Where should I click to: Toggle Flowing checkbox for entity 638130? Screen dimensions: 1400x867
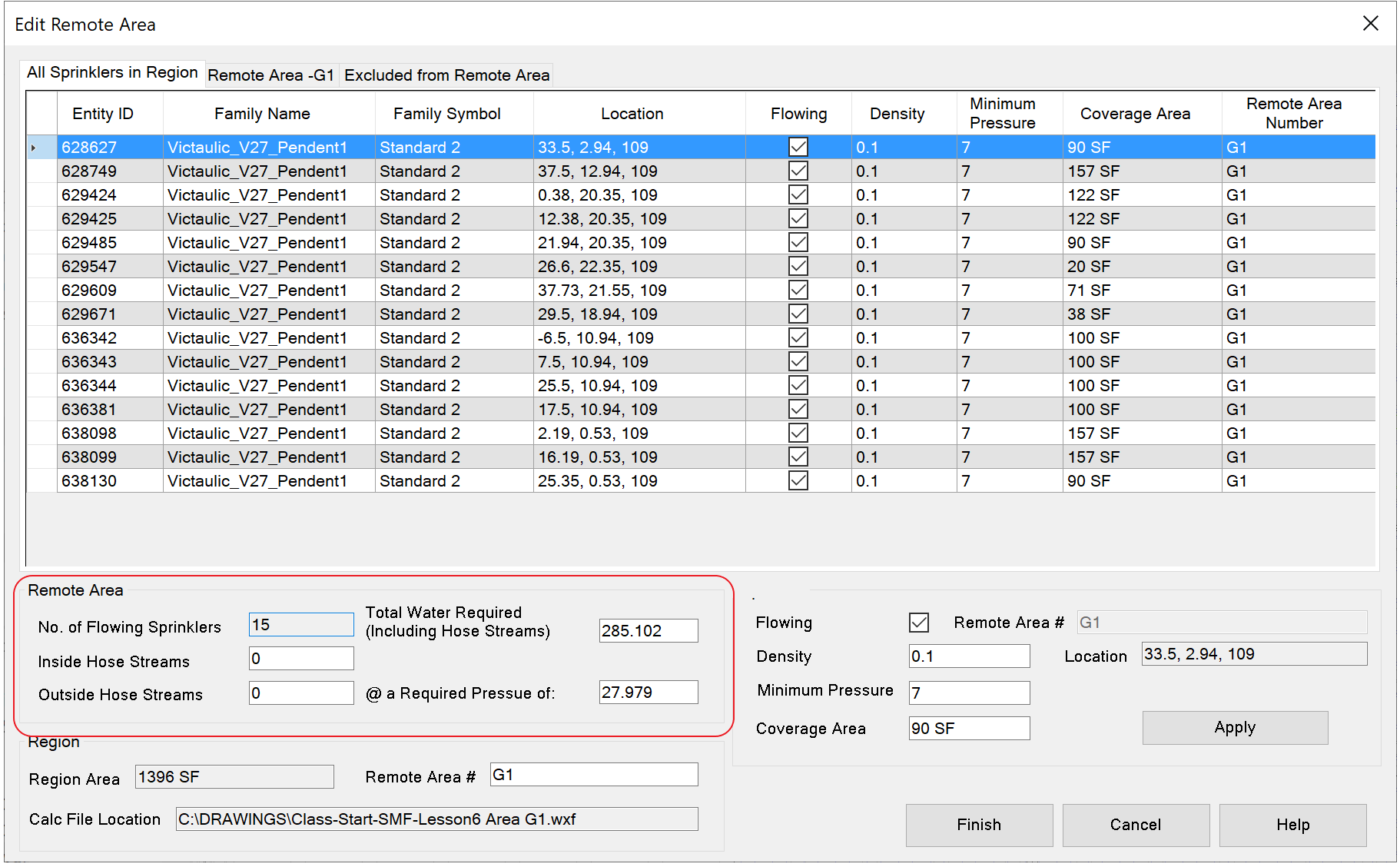(x=798, y=480)
